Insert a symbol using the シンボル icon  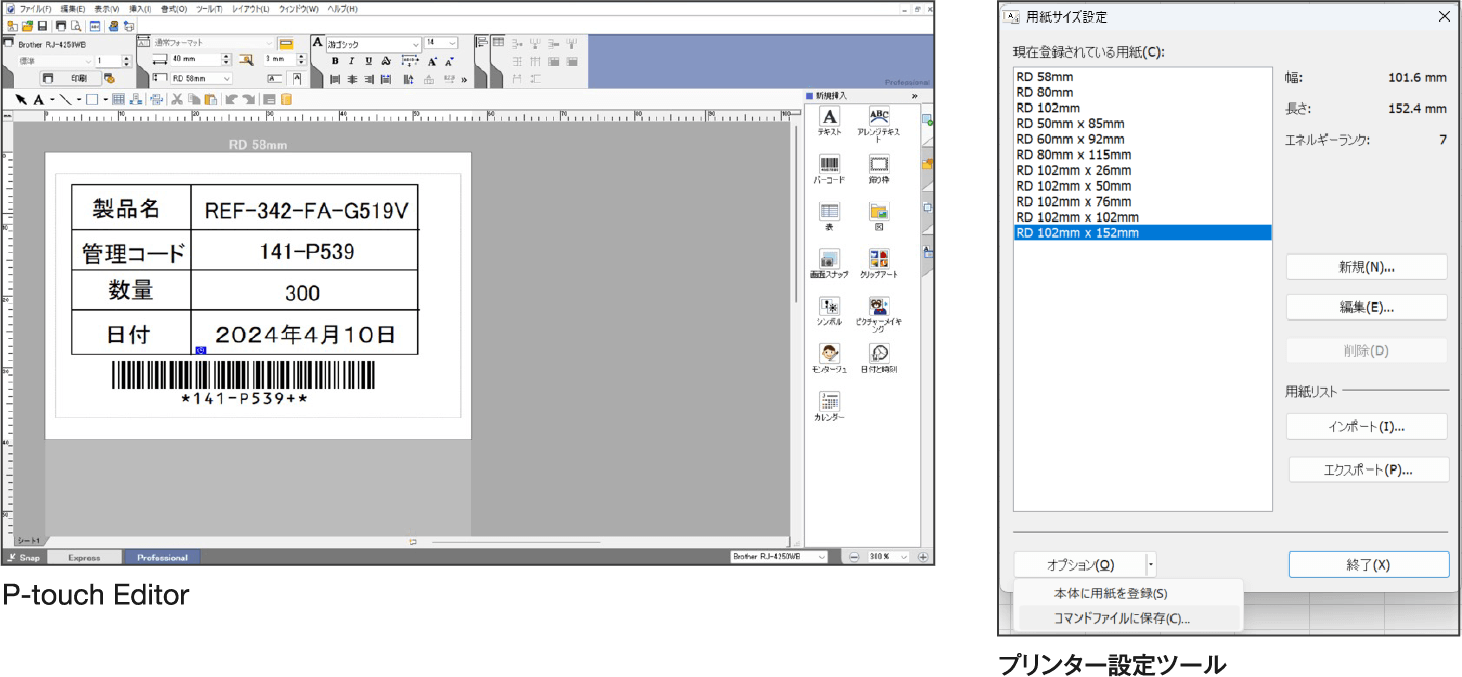829,308
